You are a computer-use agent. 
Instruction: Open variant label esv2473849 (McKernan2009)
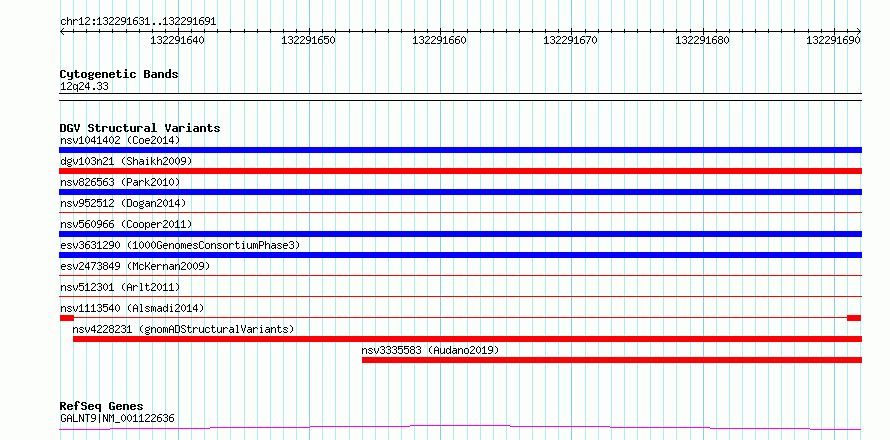tap(135, 266)
